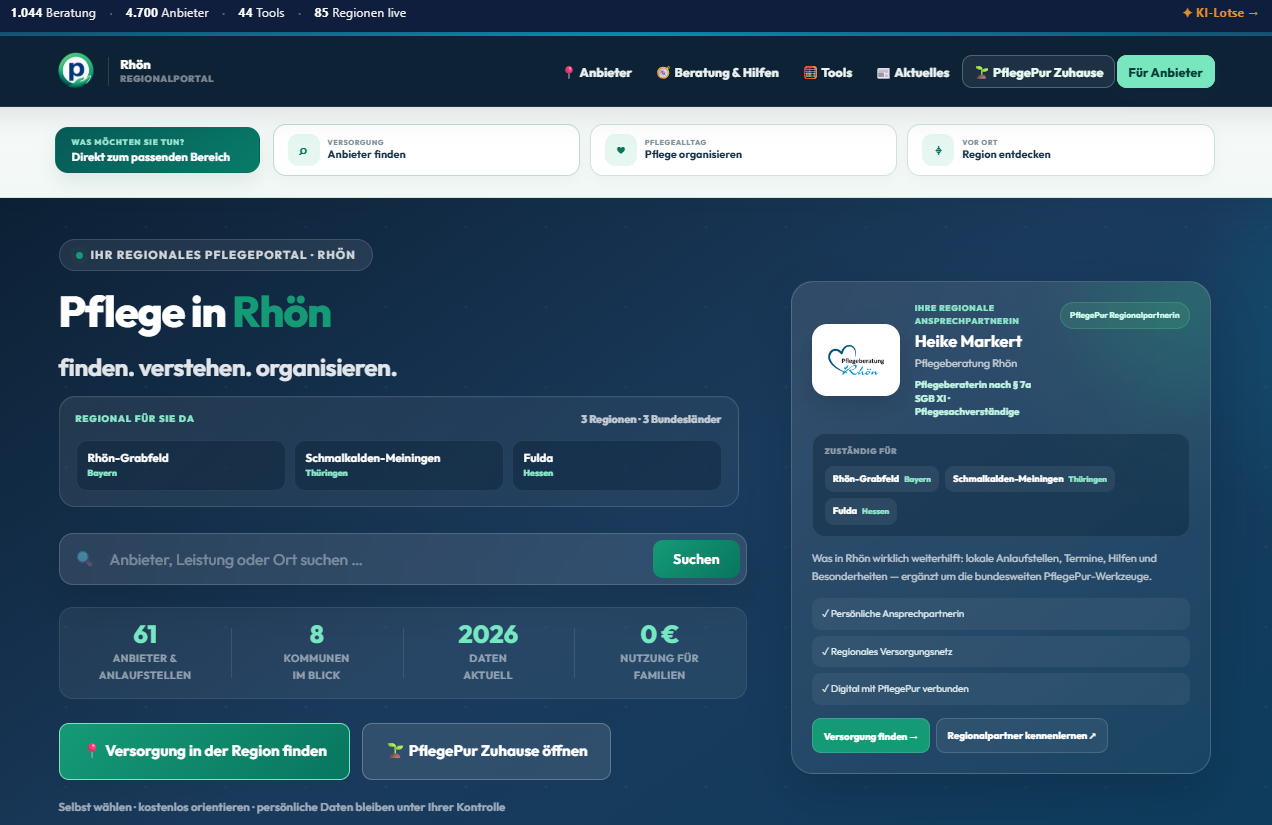Click the Suchen button
This screenshot has height=825, width=1272.
coord(696,559)
